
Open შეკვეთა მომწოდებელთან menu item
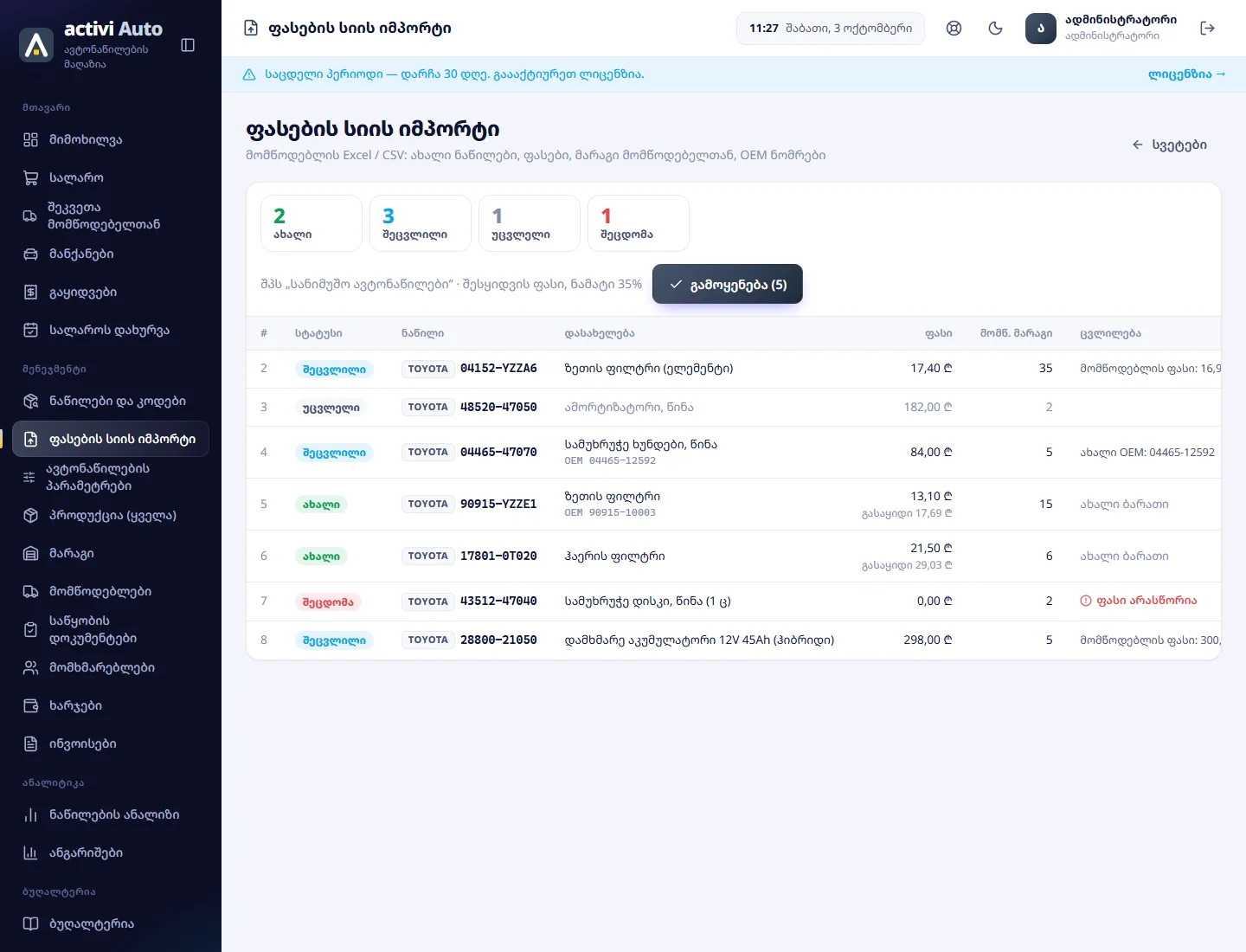click(111, 215)
